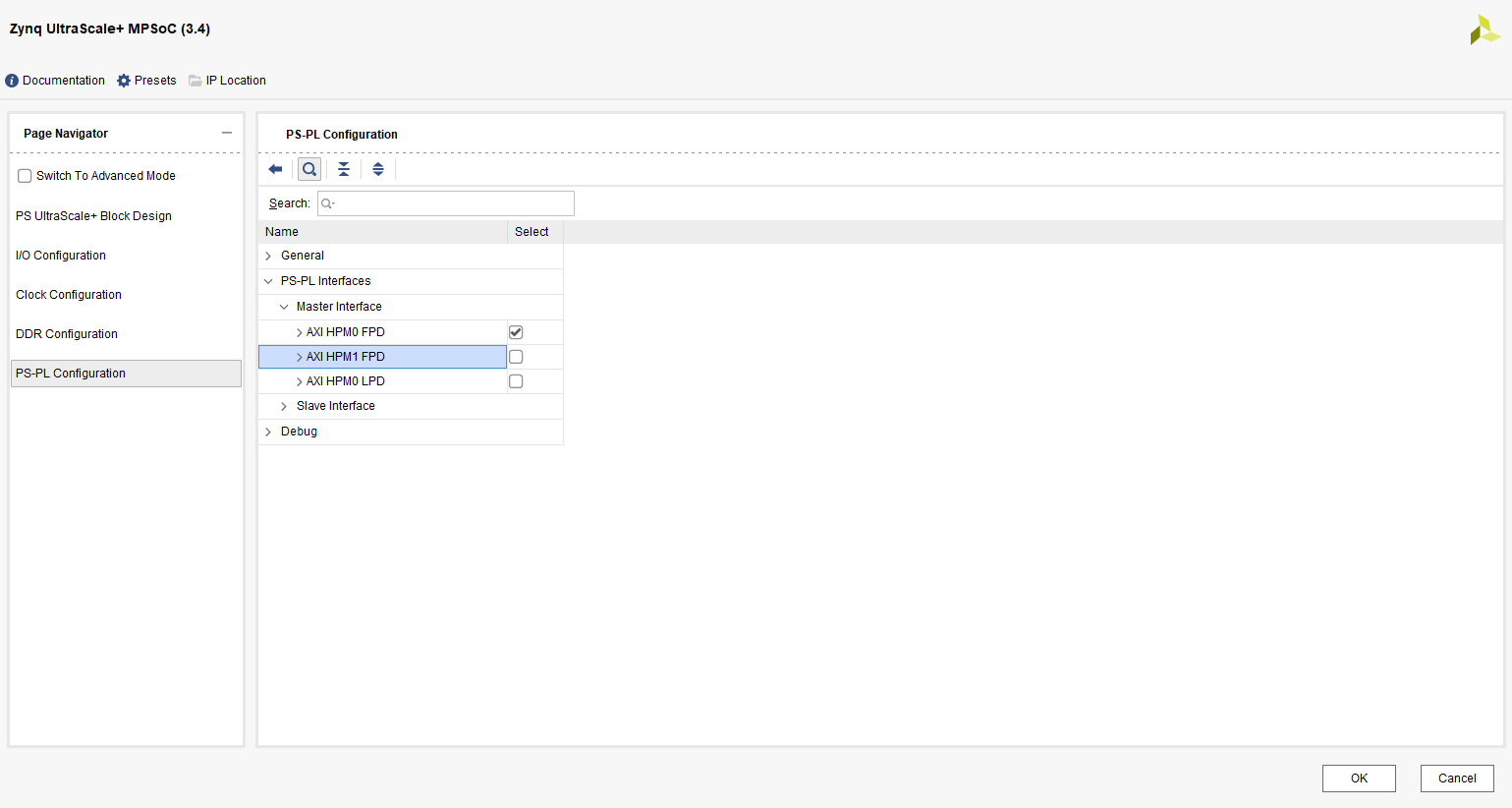Click the Cancel button
1512x808 pixels.
(1457, 779)
